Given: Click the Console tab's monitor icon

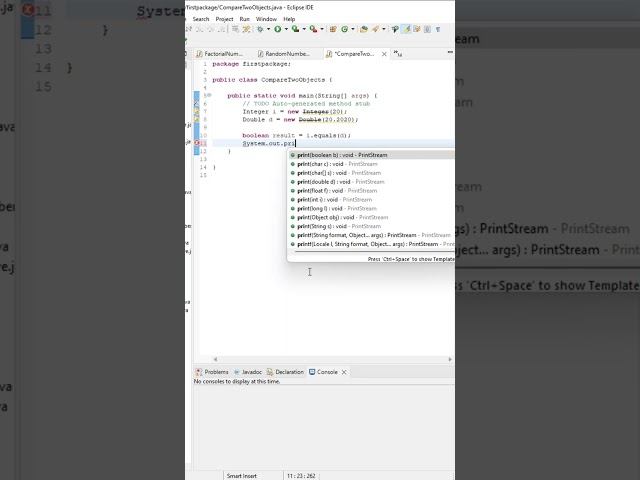Looking at the screenshot, I should tap(312, 372).
